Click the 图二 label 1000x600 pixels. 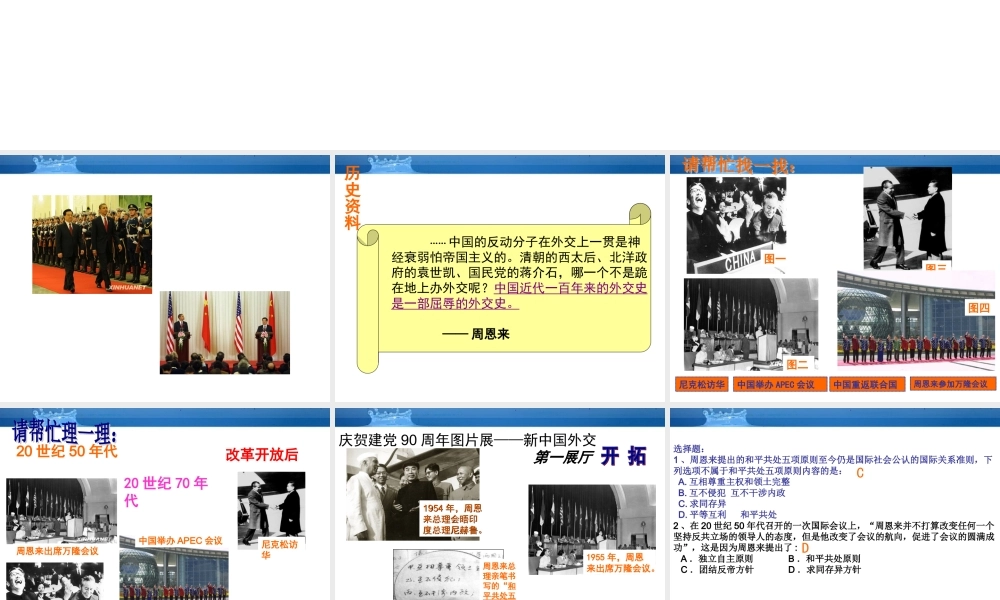(797, 364)
